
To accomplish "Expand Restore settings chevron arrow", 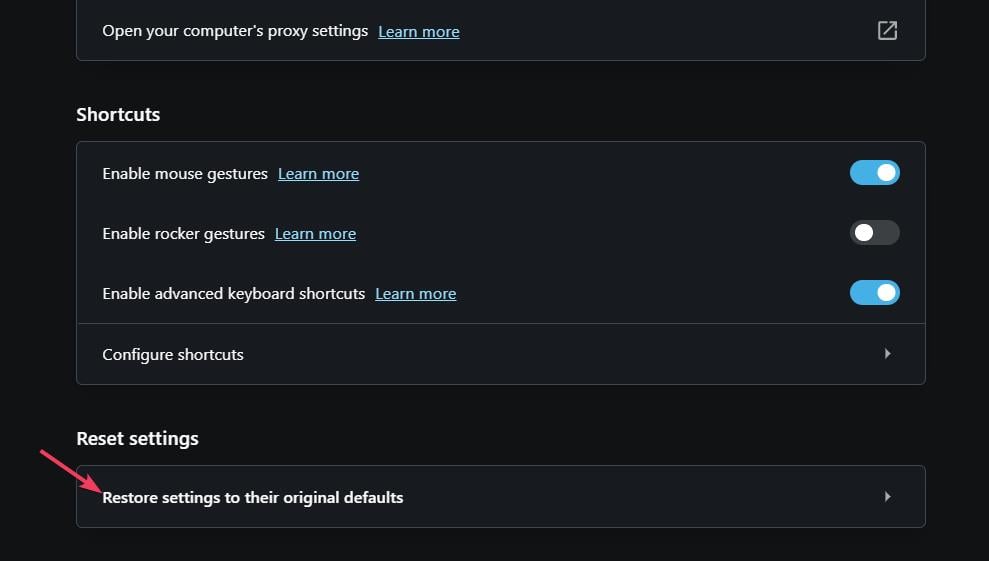I will (887, 497).
